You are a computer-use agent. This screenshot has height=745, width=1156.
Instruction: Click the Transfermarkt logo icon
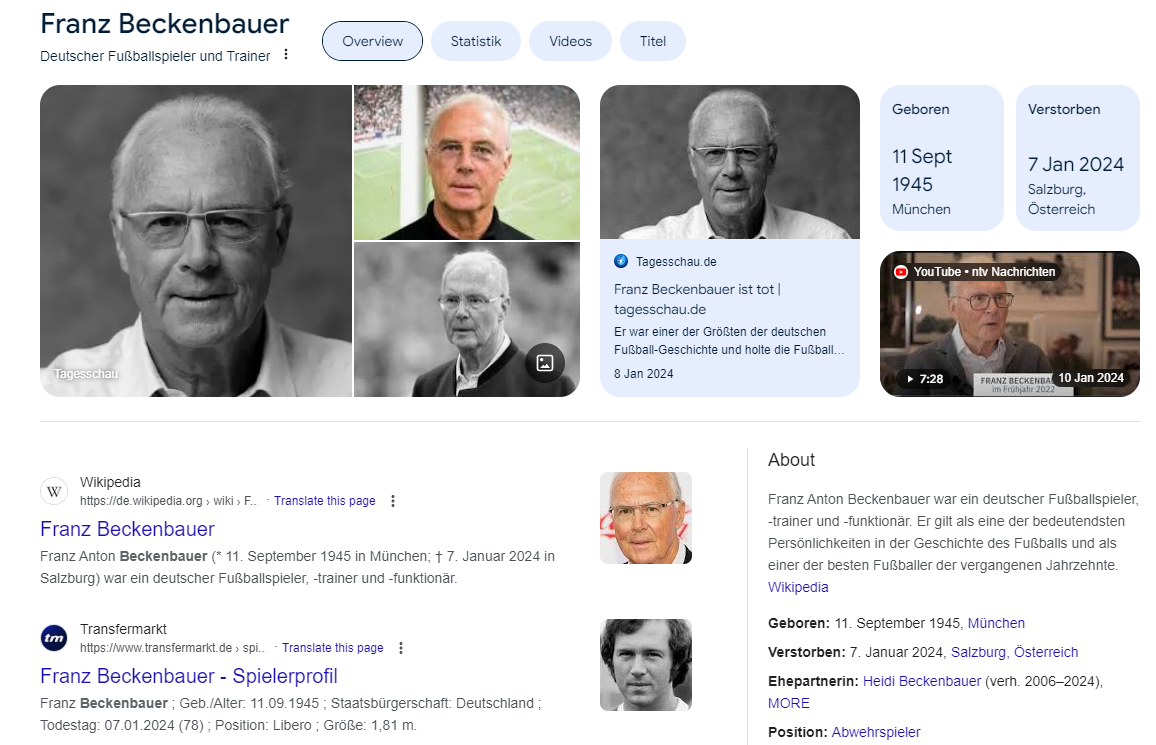[x=54, y=637]
